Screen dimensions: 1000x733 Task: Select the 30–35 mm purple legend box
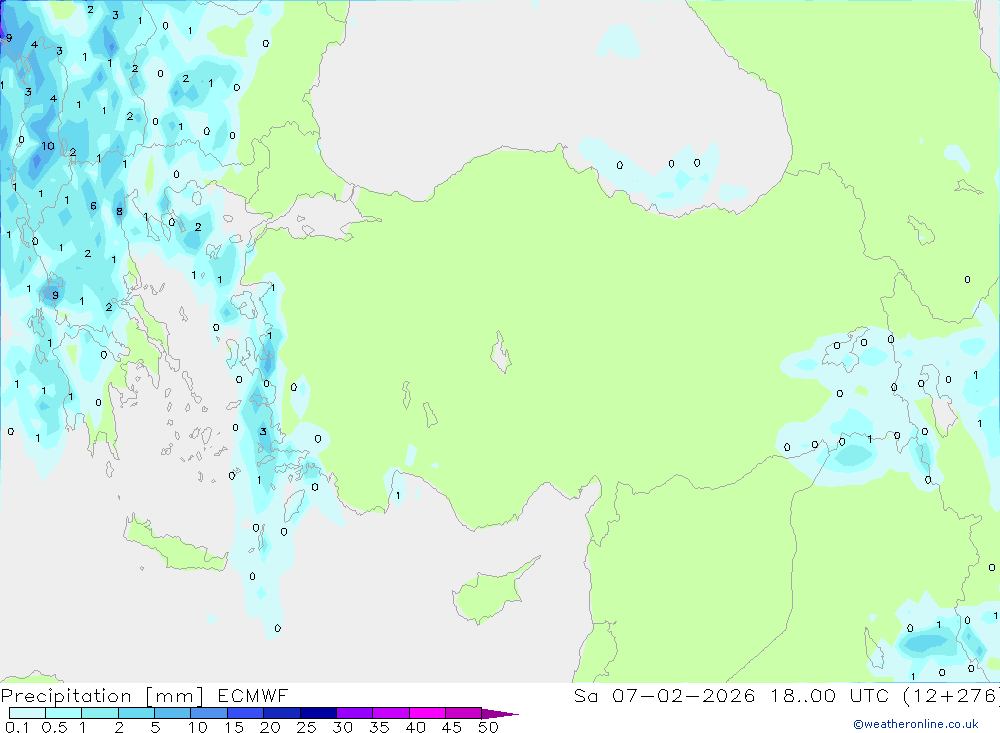(x=355, y=713)
